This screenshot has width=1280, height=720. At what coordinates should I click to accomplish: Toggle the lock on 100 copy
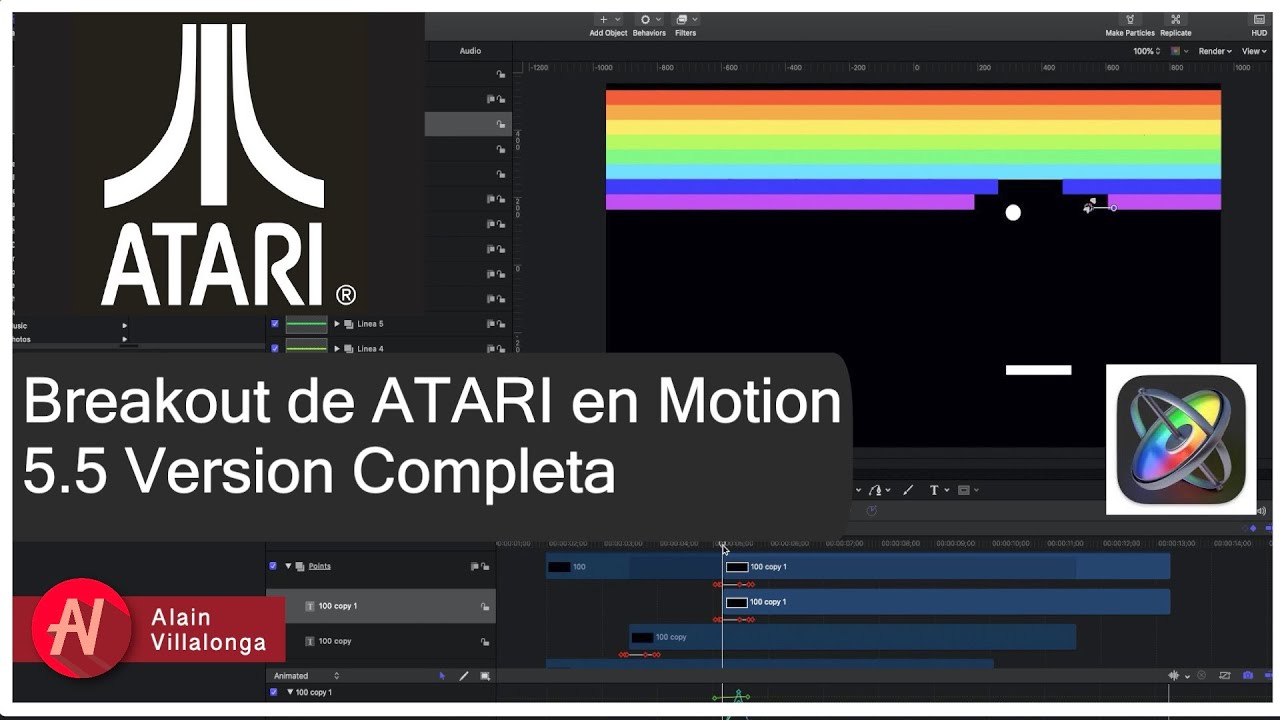[485, 641]
